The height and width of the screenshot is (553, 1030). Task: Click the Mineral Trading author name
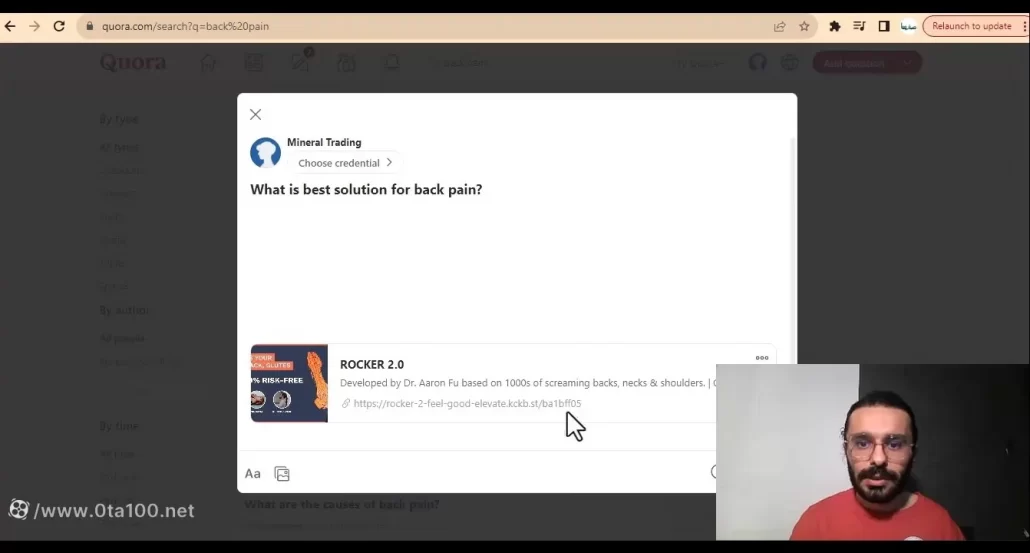(324, 142)
